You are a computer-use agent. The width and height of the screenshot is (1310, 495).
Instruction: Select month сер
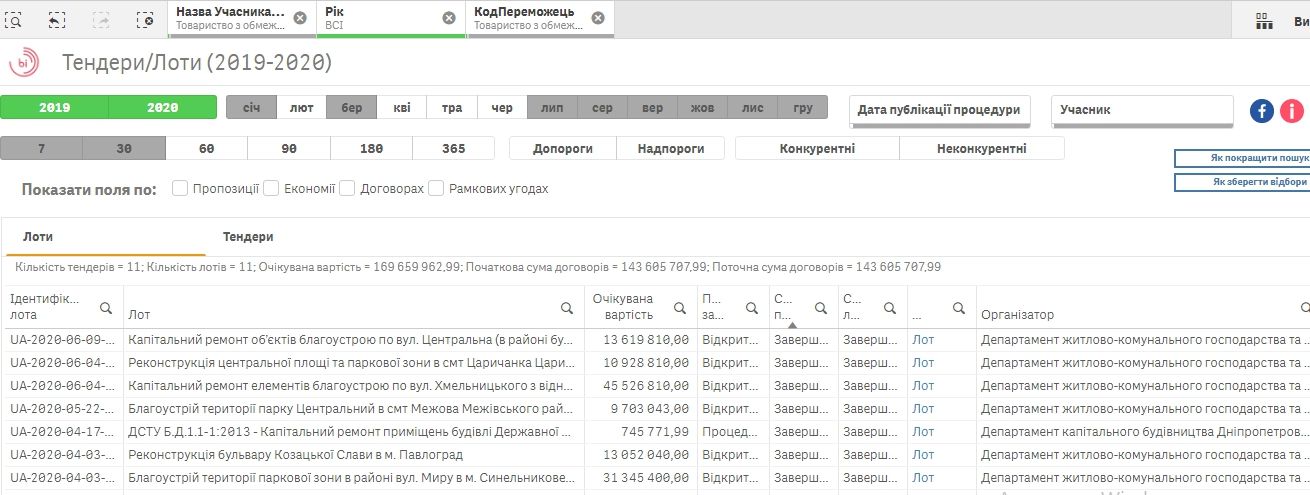click(x=602, y=107)
